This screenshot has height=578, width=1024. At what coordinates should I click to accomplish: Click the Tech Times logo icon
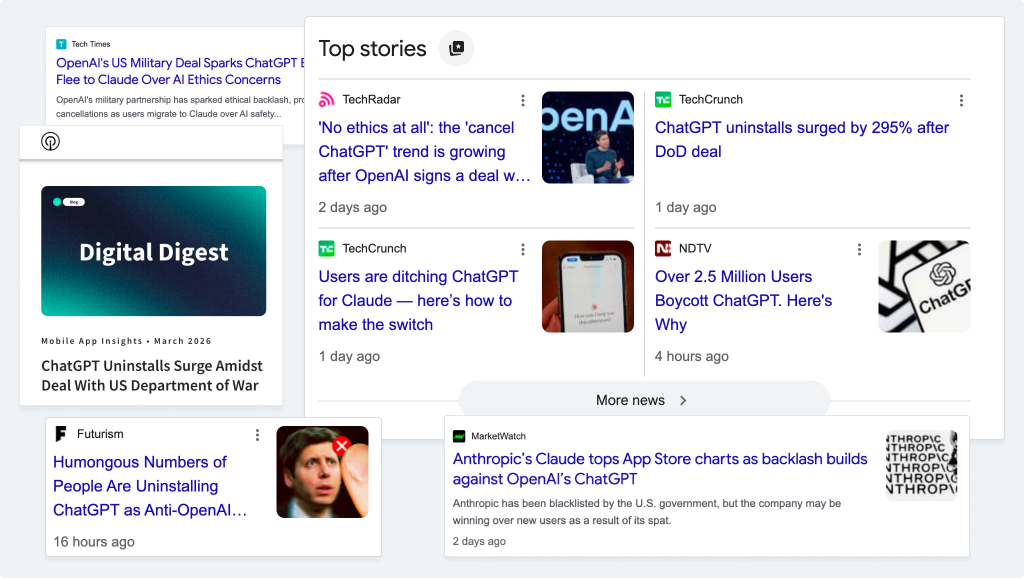[61, 44]
